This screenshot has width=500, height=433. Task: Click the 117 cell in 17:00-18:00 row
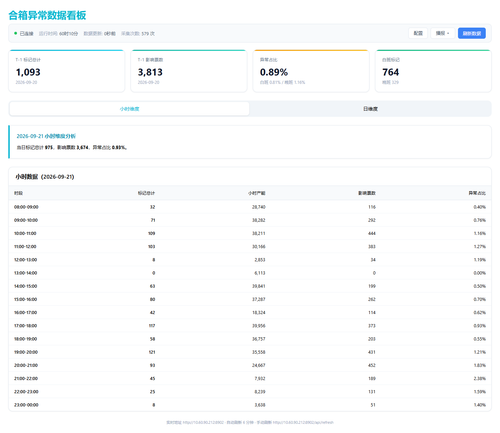tap(152, 326)
